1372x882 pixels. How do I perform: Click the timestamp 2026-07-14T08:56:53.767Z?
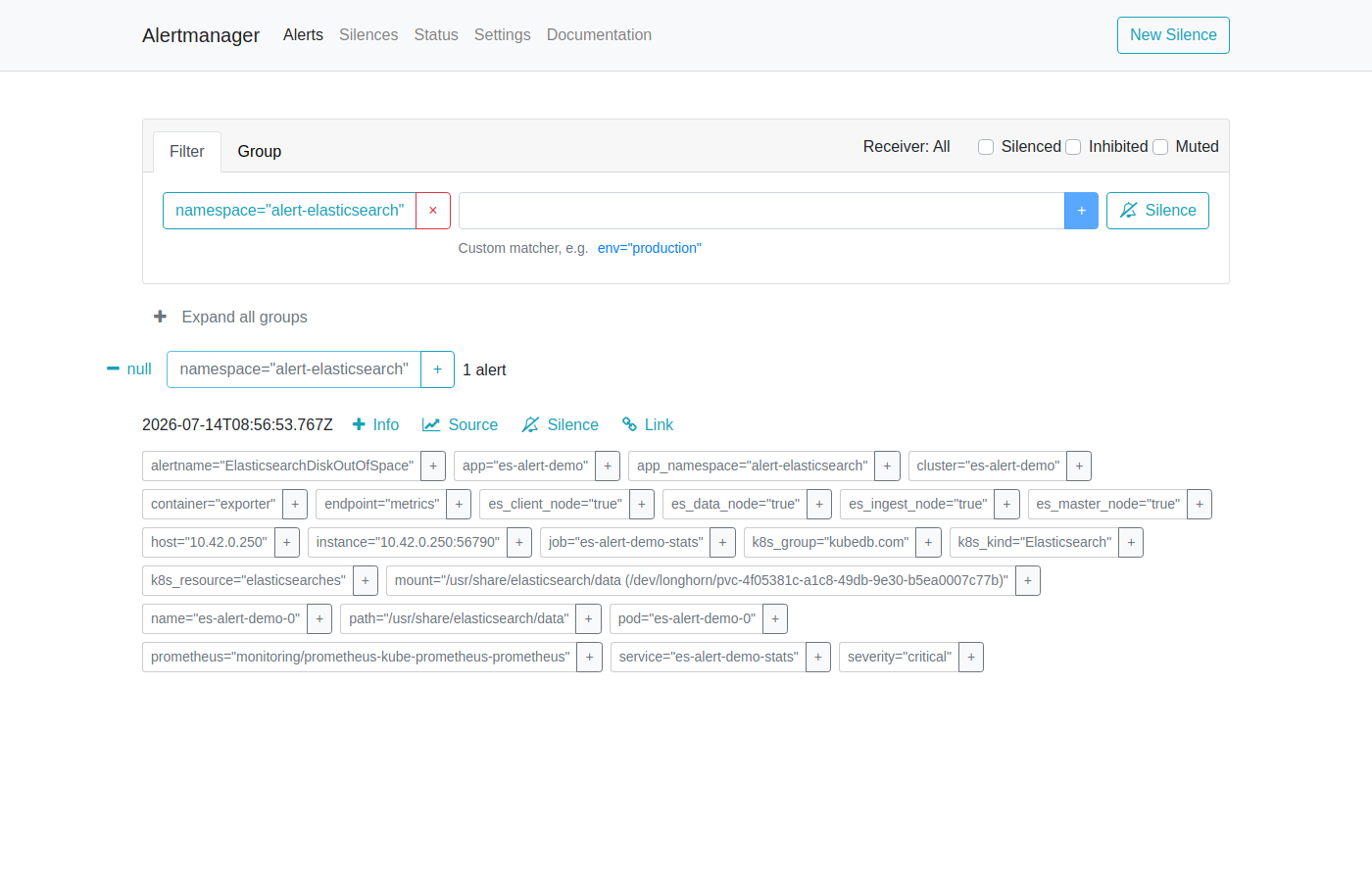click(237, 424)
